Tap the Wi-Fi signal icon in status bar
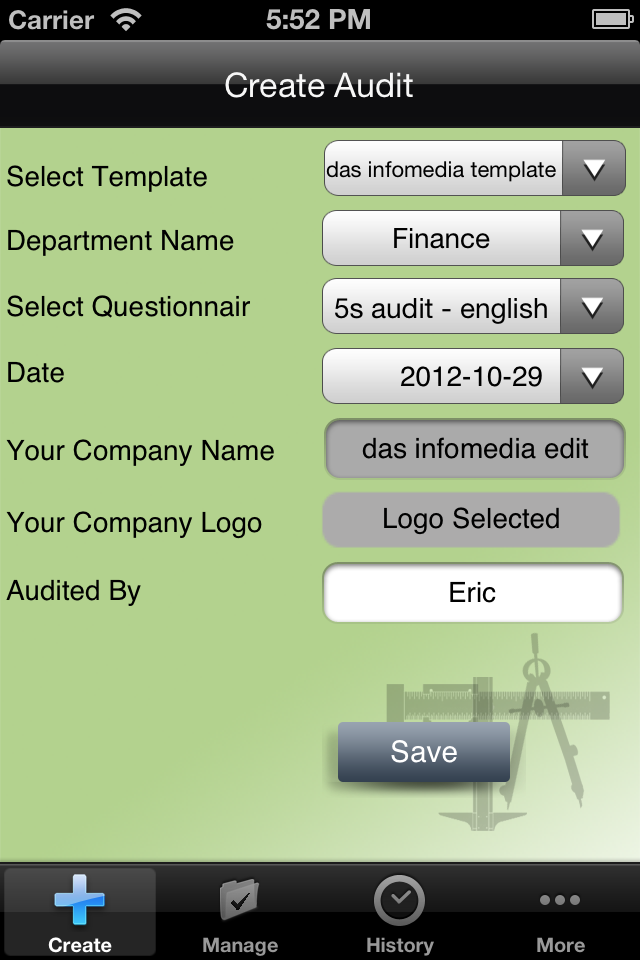Viewport: 640px width, 960px height. coord(126,19)
